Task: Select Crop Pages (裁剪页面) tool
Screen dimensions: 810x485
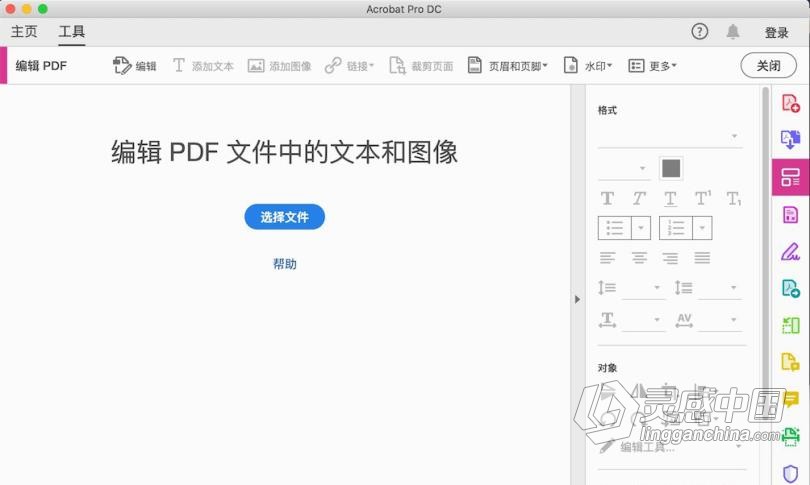Action: pyautogui.click(x=421, y=66)
